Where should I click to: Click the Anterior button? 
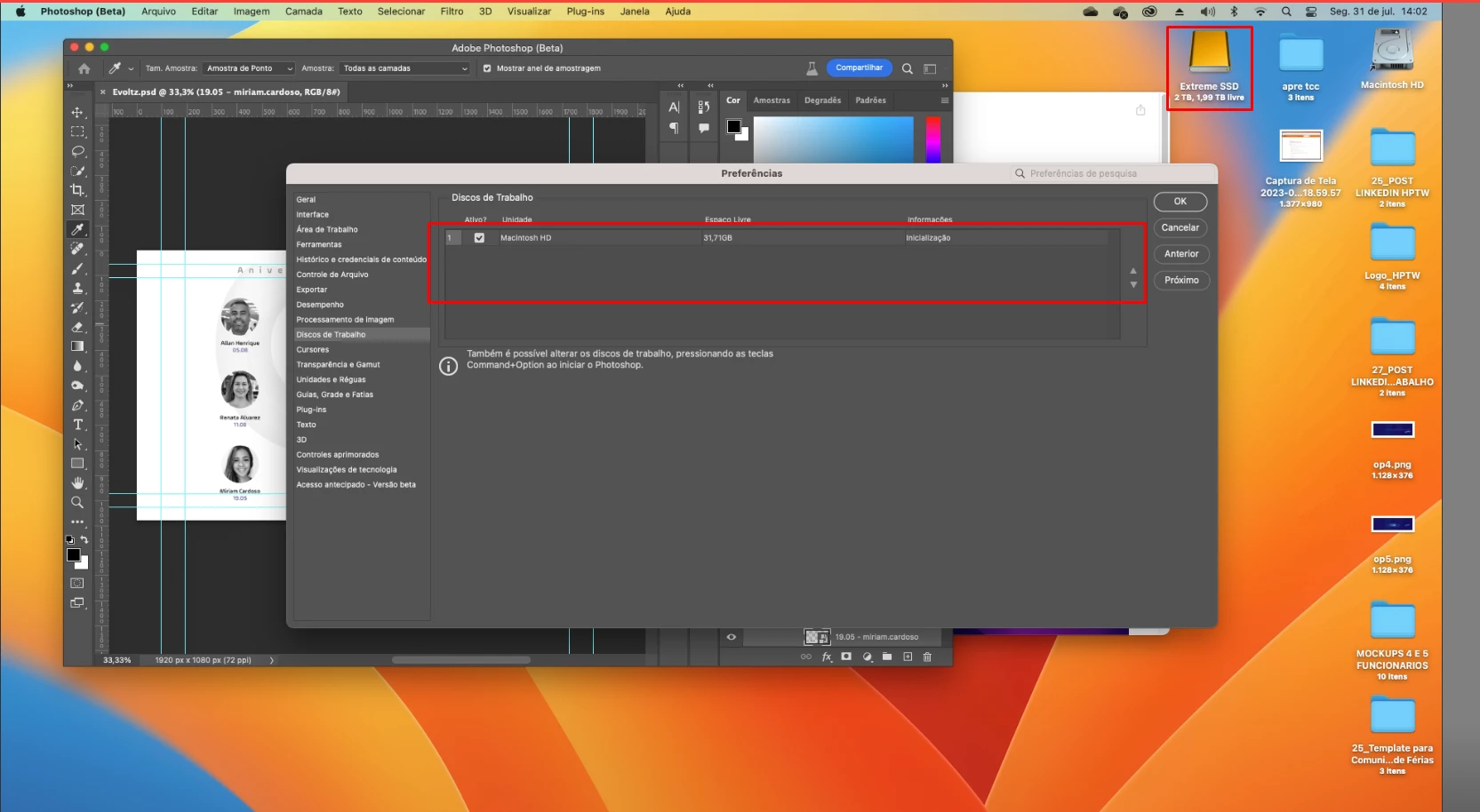coord(1181,254)
